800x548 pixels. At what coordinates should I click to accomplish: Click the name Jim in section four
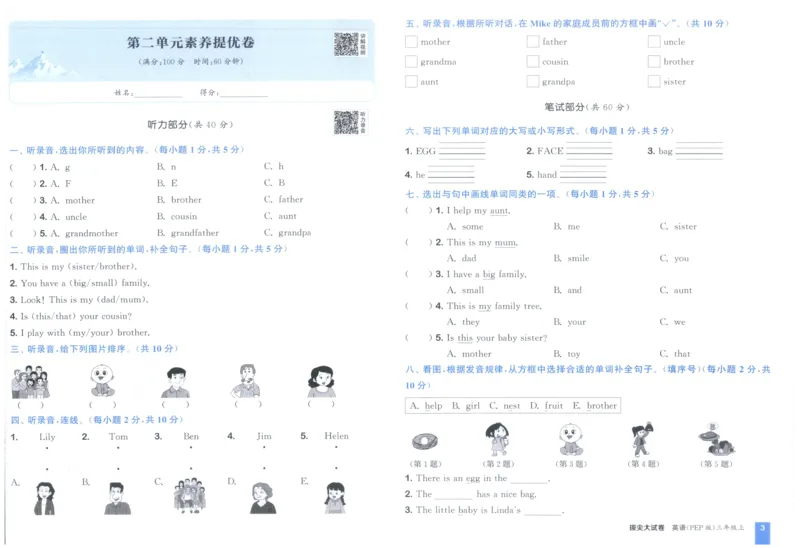coord(264,436)
